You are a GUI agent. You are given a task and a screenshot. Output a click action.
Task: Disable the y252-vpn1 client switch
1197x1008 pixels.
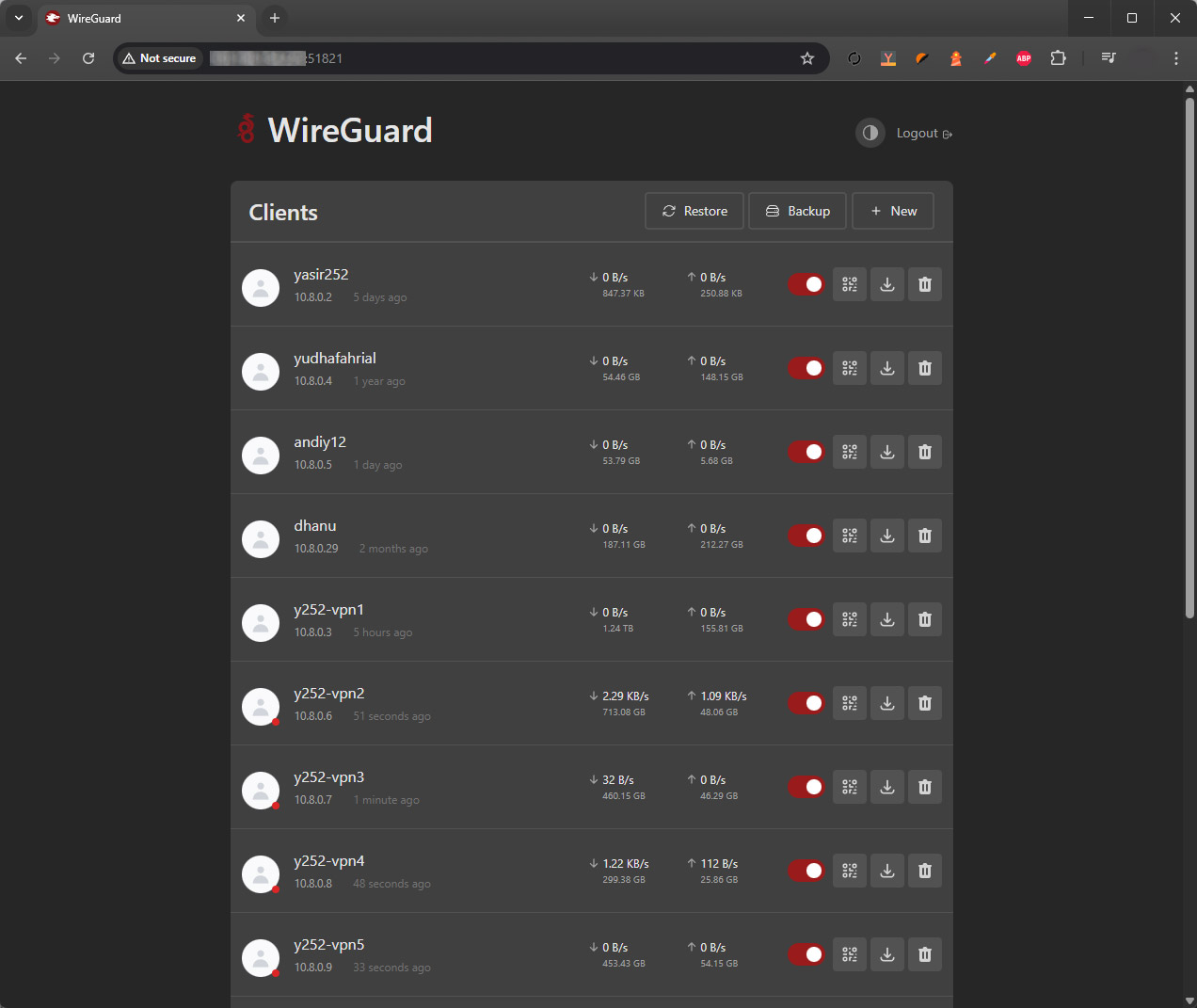[806, 619]
